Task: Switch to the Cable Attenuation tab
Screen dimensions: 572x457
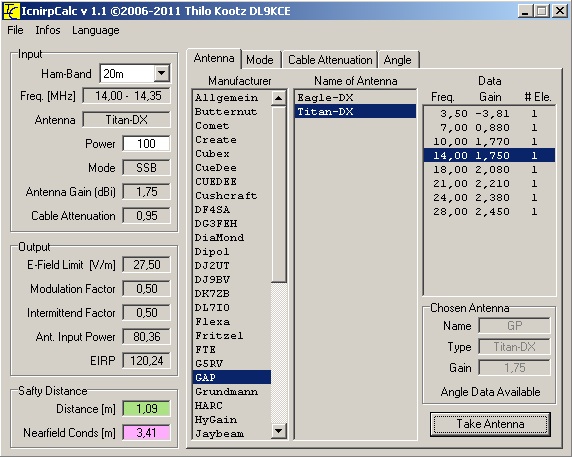Action: click(330, 60)
